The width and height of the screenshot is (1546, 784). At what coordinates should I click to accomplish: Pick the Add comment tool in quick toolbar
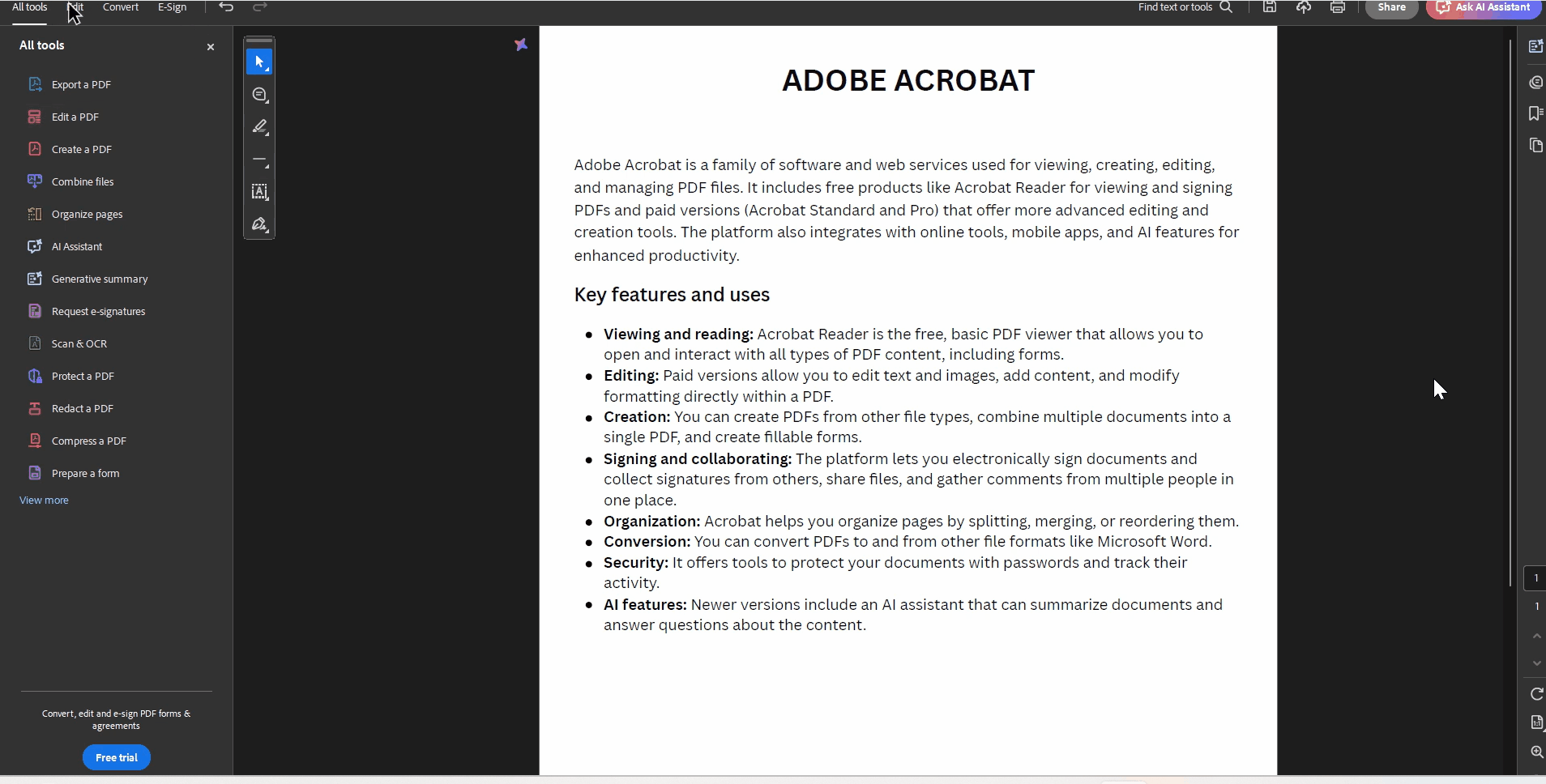[x=259, y=95]
